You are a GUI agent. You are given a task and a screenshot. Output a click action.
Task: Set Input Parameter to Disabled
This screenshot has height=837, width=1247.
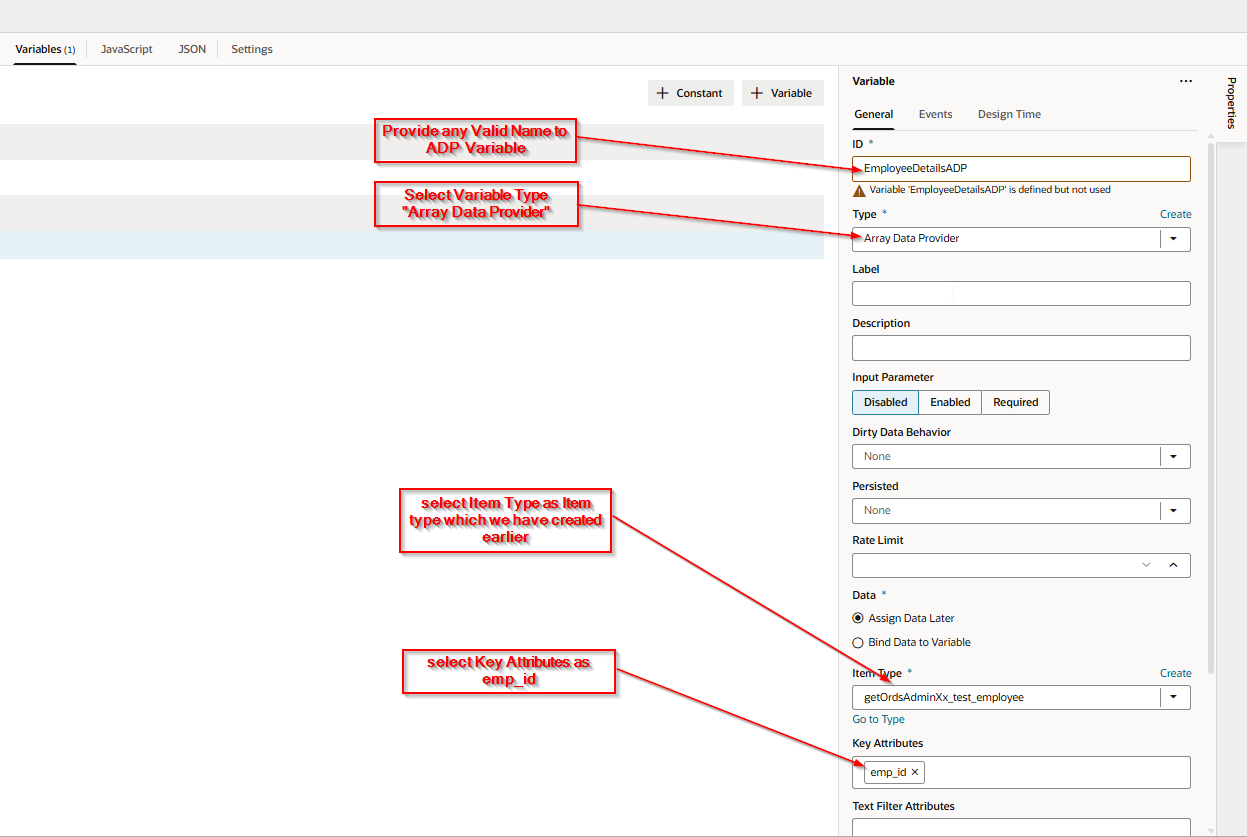click(x=885, y=402)
